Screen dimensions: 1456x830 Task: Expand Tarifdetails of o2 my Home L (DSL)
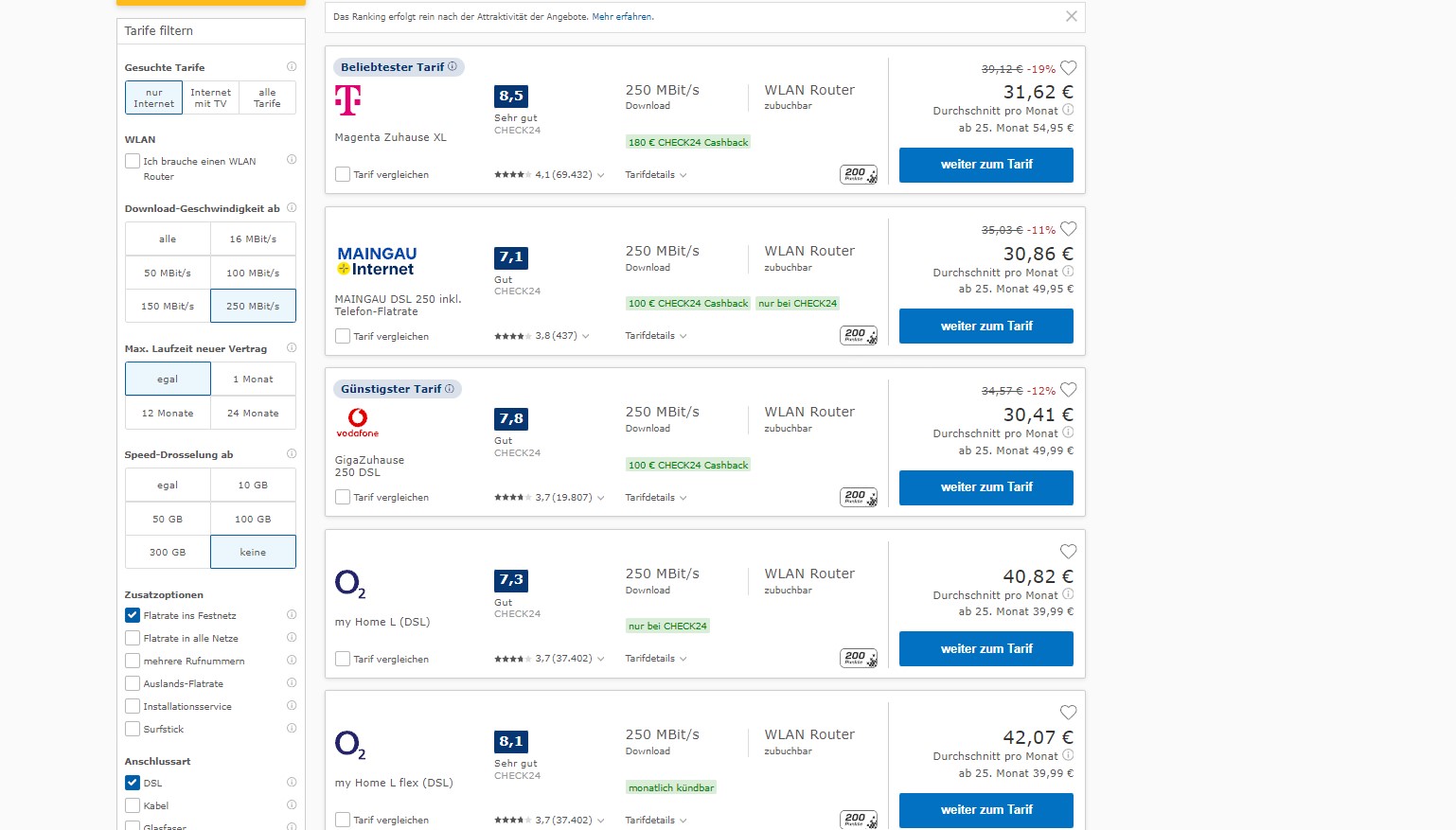pos(655,659)
